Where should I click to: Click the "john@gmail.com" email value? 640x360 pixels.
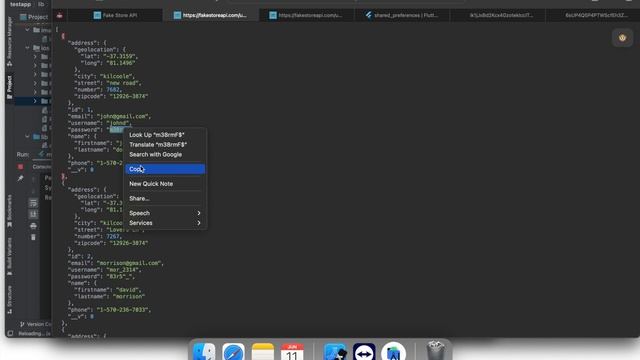[123, 116]
